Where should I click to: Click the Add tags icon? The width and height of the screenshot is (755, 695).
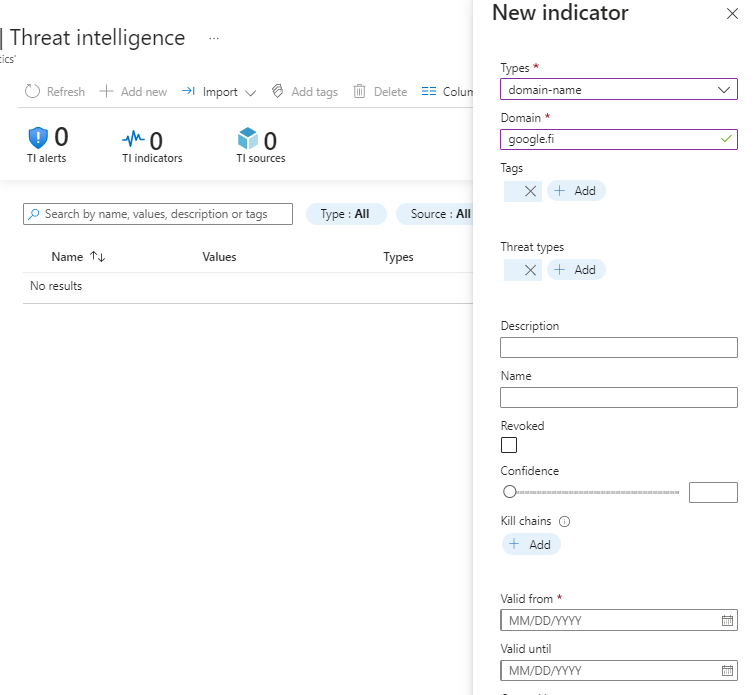[x=278, y=92]
